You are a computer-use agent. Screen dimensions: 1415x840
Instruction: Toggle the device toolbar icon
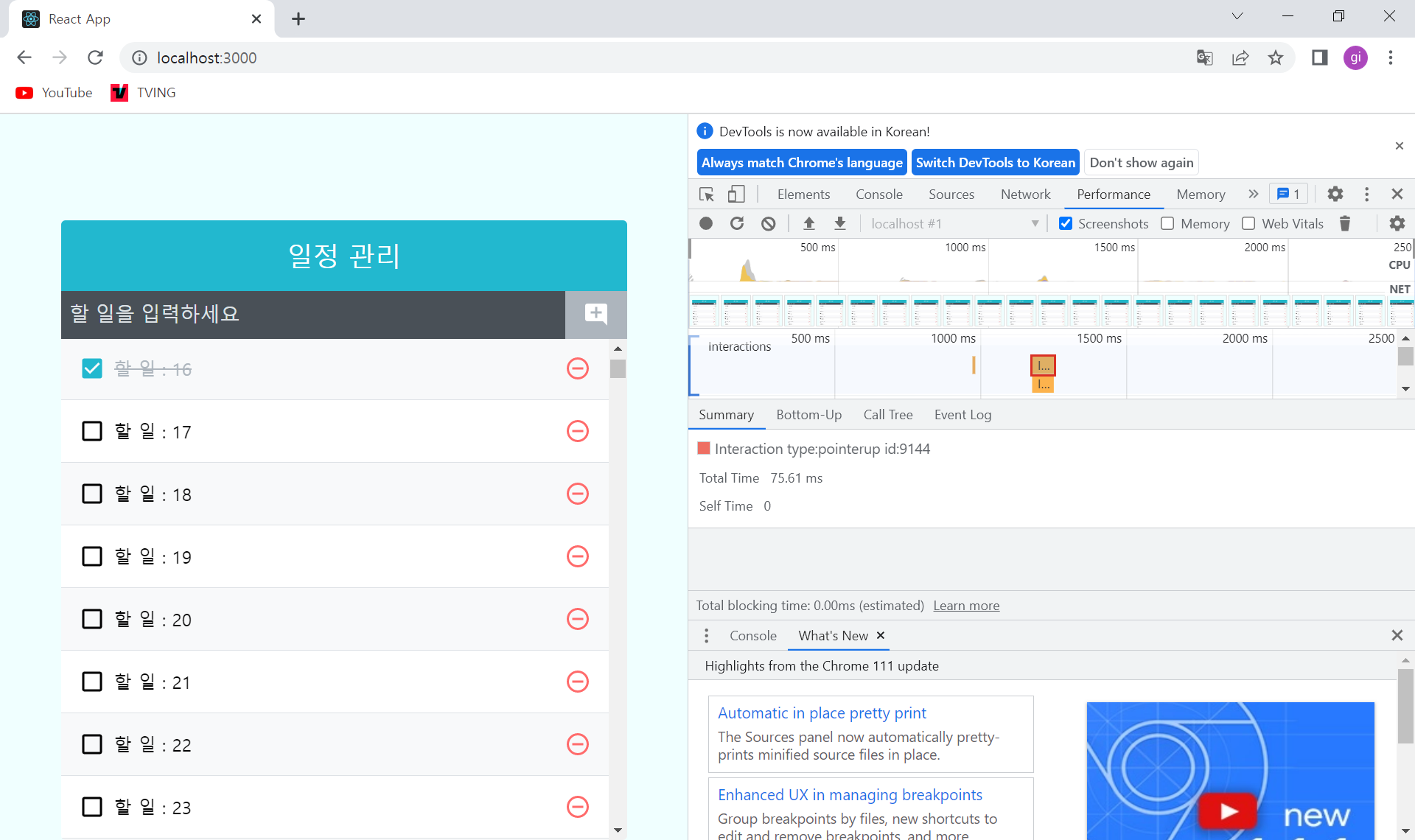[x=736, y=194]
